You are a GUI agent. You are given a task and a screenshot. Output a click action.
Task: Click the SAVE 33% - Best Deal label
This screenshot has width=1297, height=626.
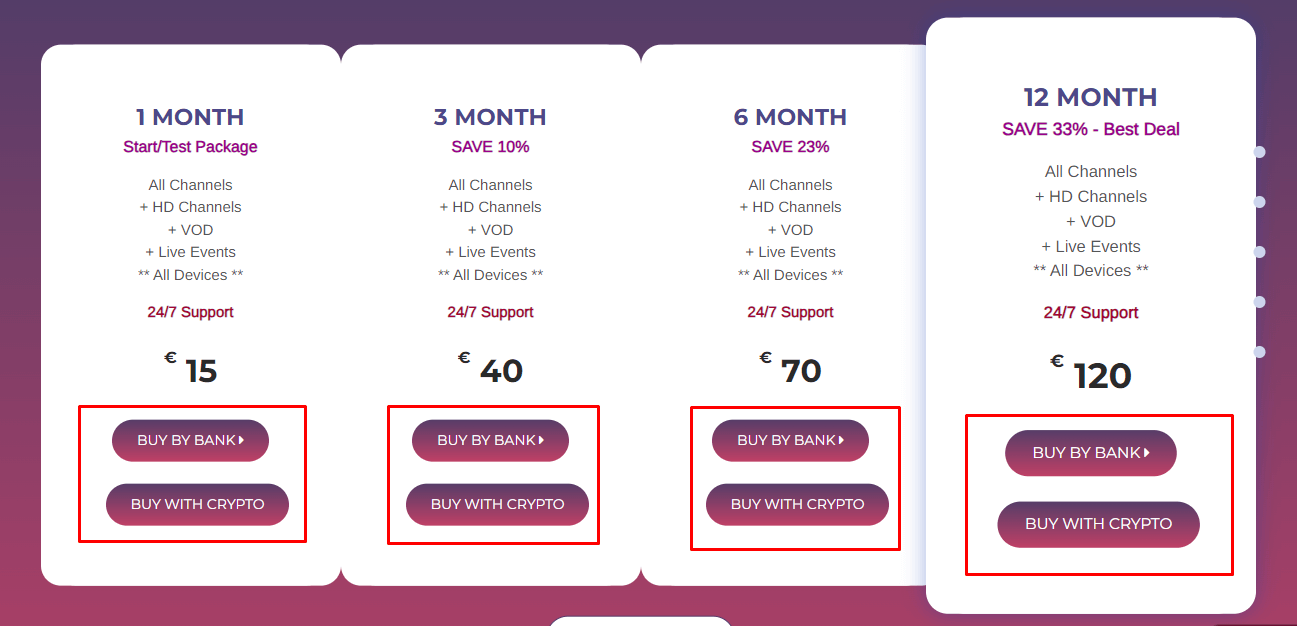pyautogui.click(x=1090, y=128)
